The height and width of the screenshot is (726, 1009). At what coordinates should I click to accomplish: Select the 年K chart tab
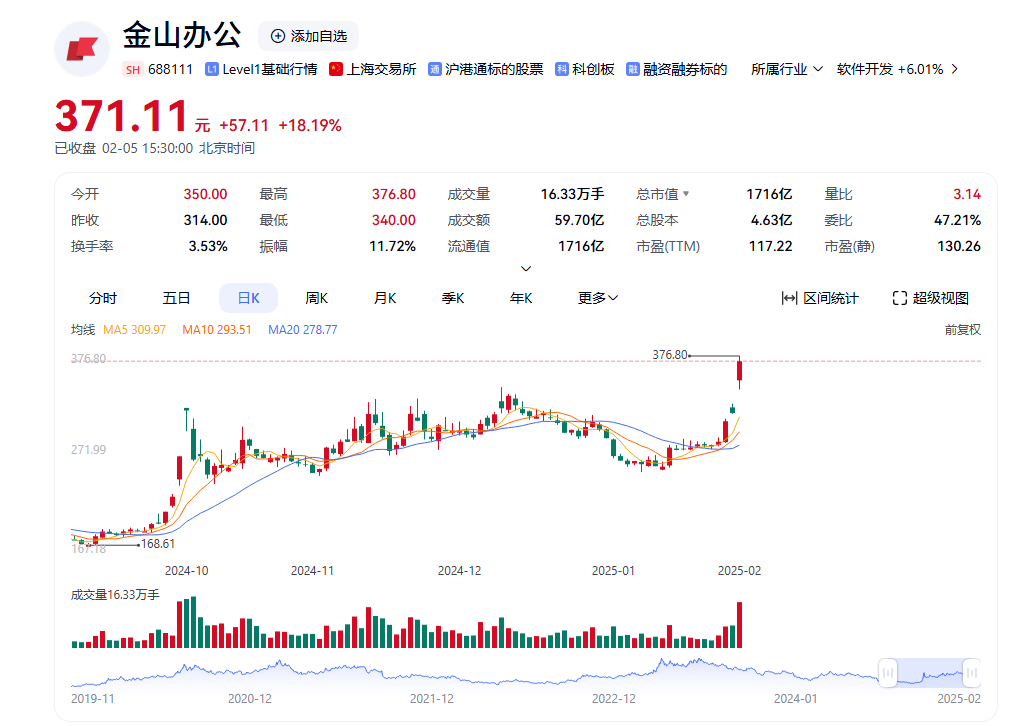[x=521, y=298]
